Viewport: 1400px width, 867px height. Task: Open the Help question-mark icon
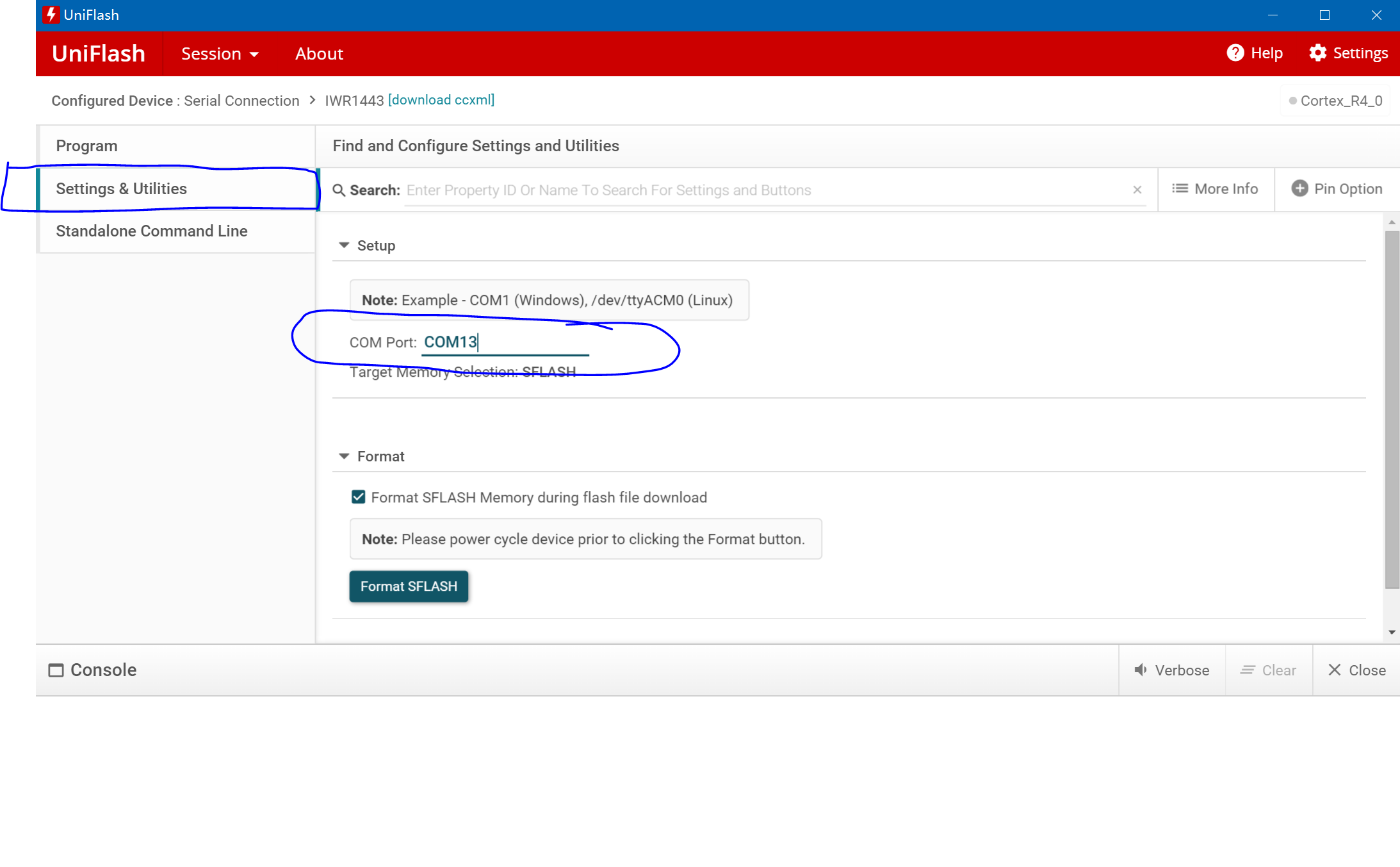1235,53
